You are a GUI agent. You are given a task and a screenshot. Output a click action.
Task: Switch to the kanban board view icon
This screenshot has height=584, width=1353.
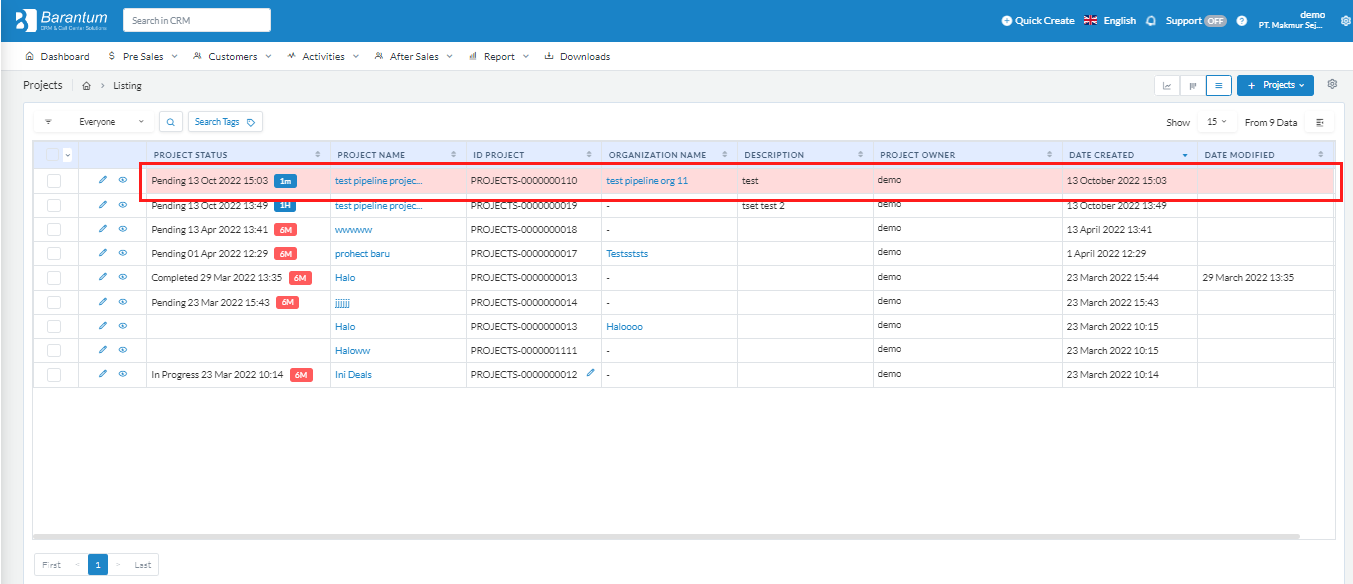[1193, 86]
